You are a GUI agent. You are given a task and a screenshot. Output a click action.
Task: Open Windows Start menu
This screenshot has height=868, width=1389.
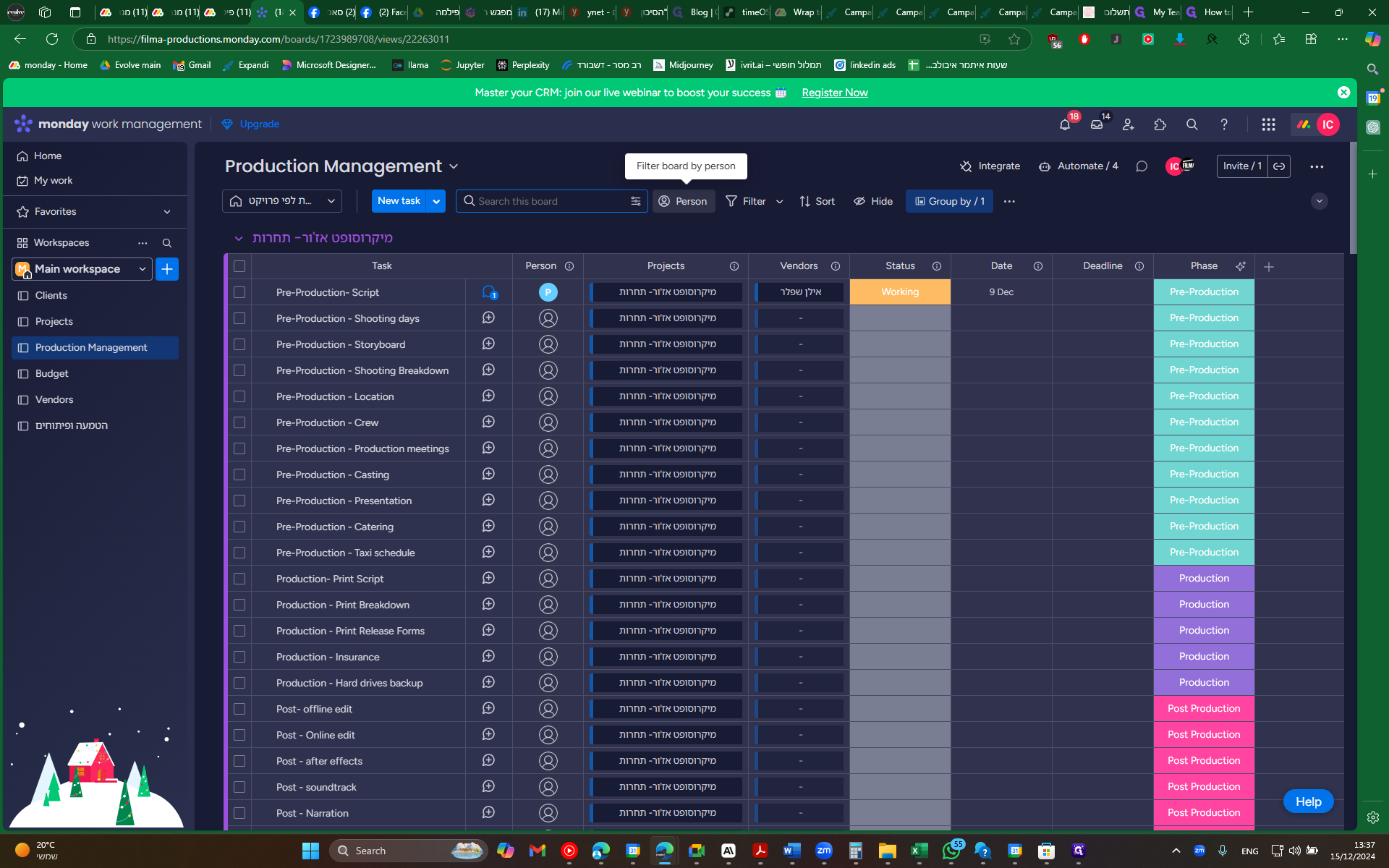(310, 851)
